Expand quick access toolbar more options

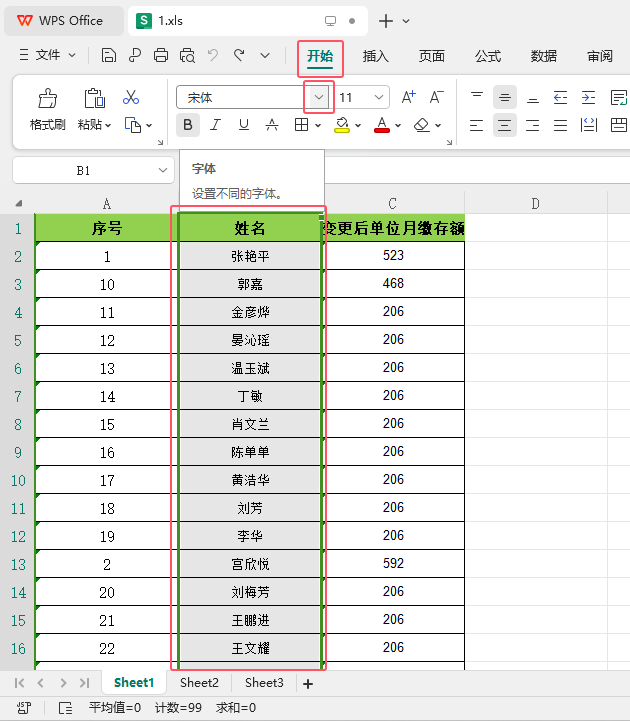(x=265, y=56)
